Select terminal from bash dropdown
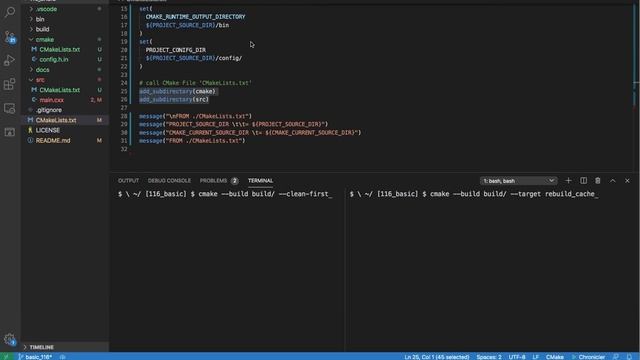The width and height of the screenshot is (640, 360). [x=518, y=180]
